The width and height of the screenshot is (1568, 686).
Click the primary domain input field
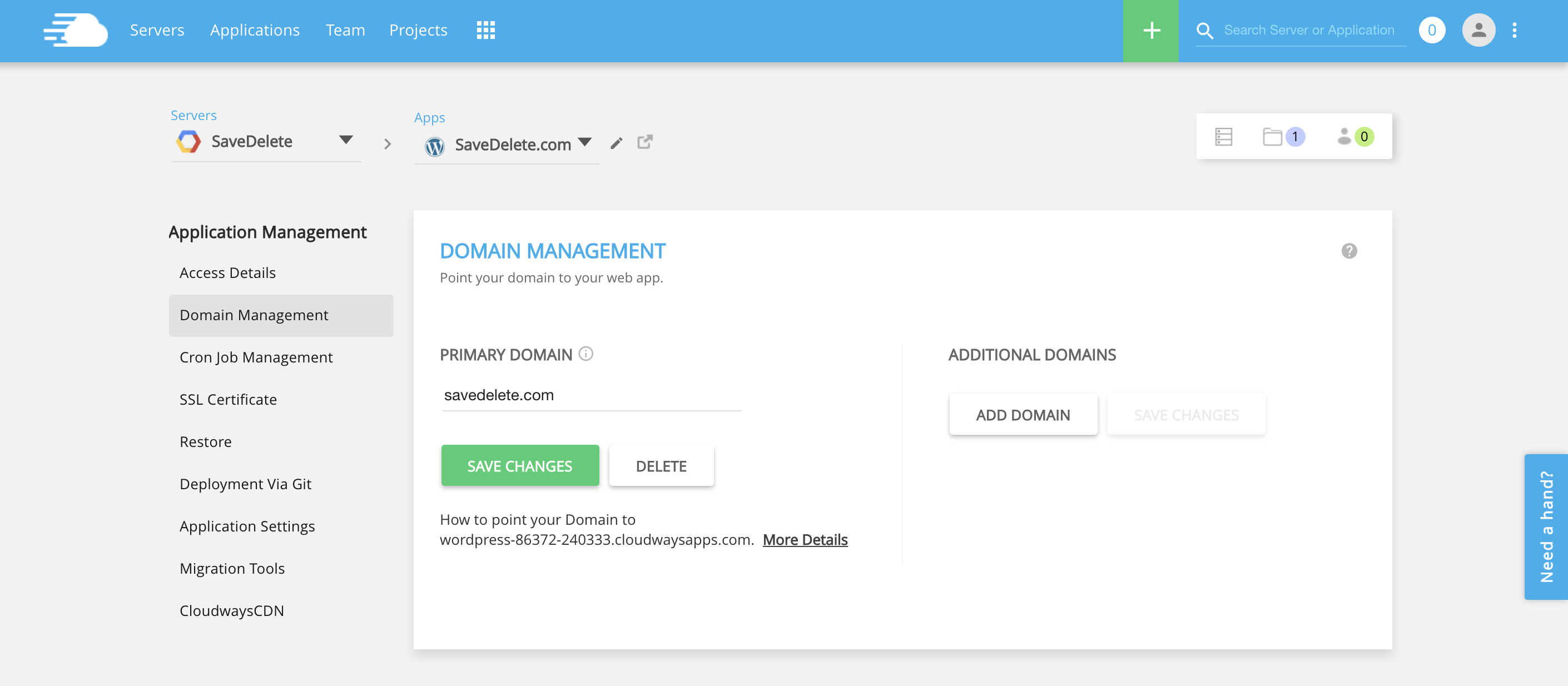(591, 395)
